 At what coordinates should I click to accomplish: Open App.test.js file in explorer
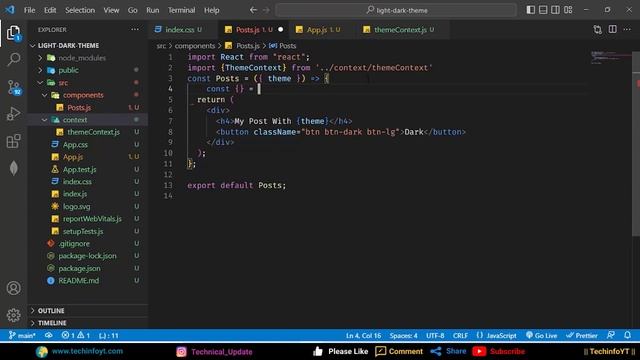(x=80, y=169)
